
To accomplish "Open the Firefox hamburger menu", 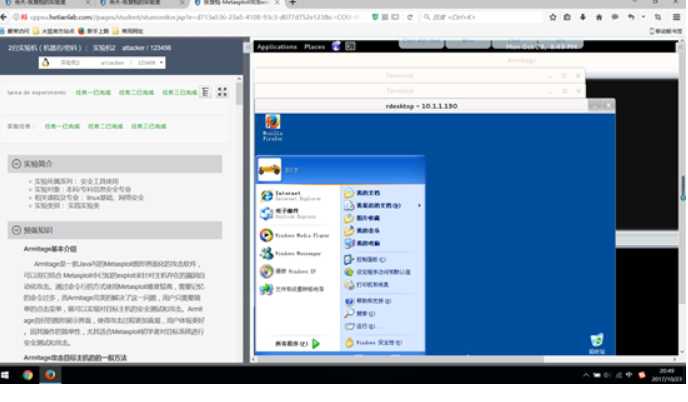I will pyautogui.click(x=676, y=17).
